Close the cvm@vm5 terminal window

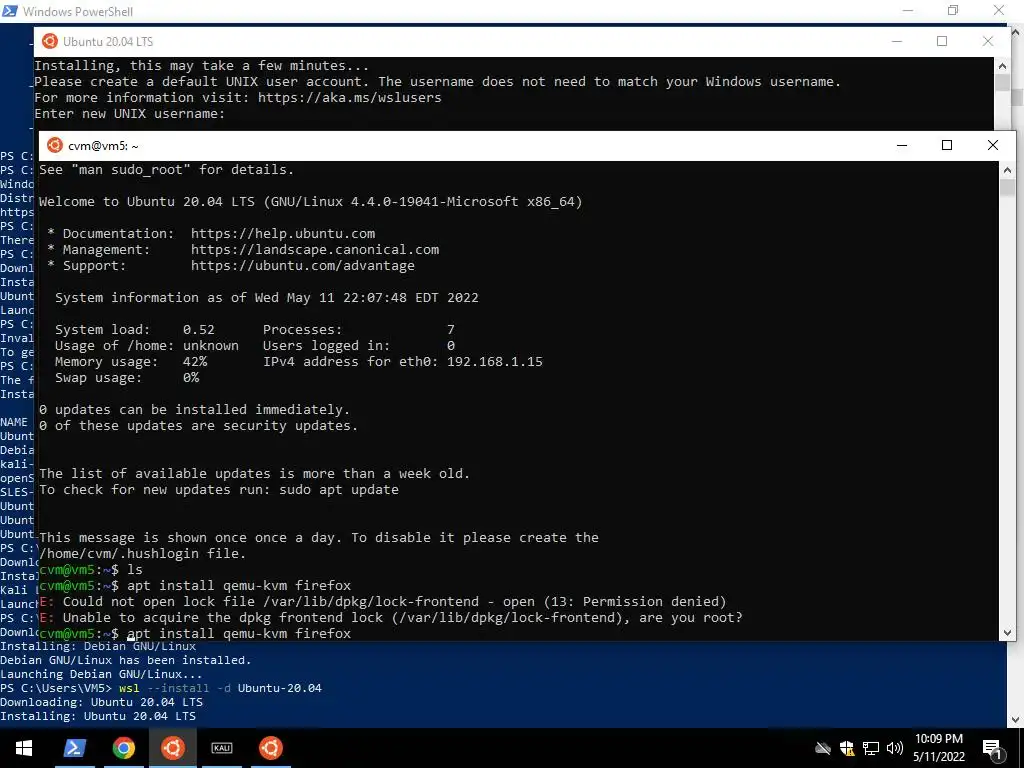(993, 145)
